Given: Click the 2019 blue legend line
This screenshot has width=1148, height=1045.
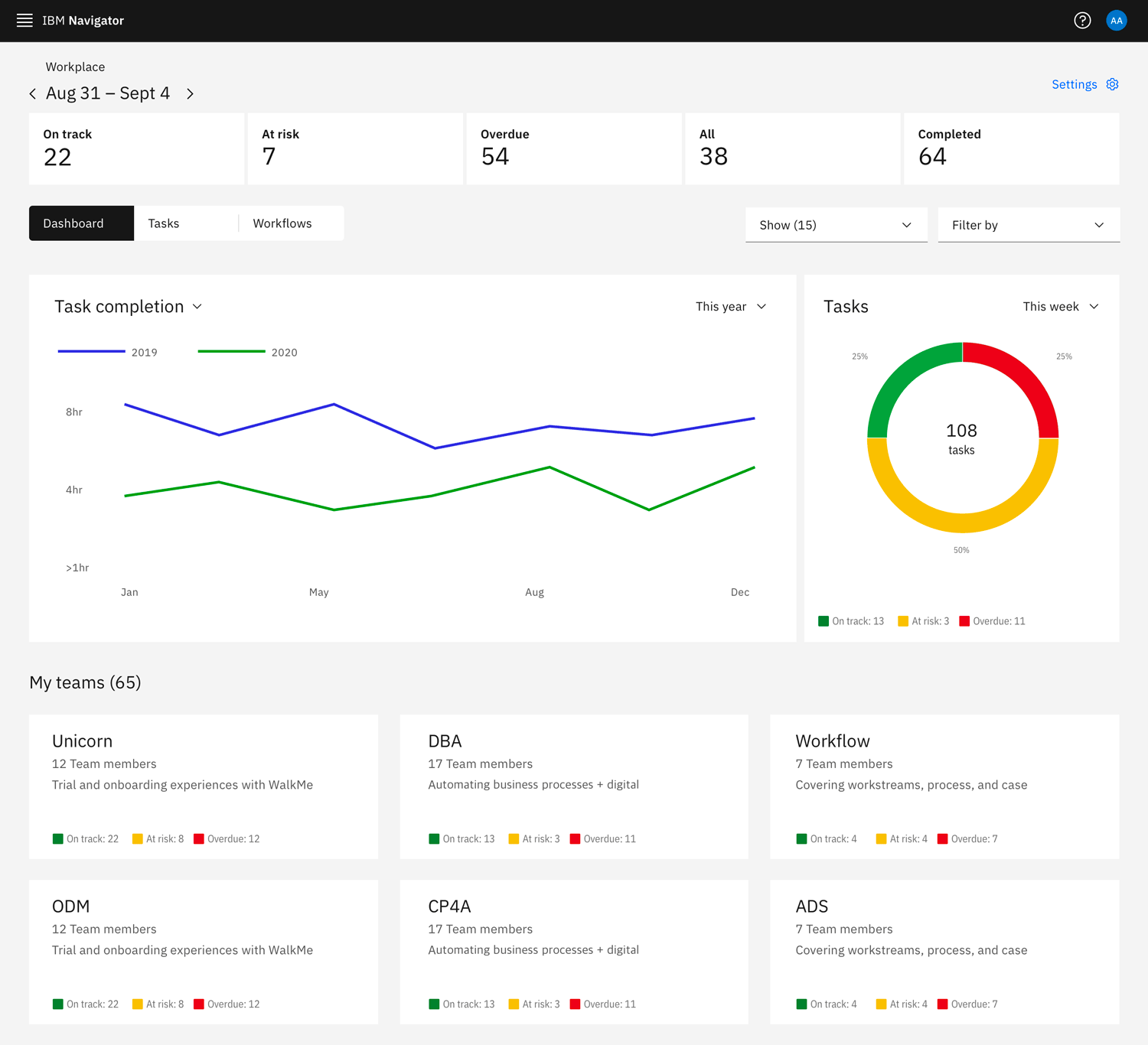Looking at the screenshot, I should point(92,351).
